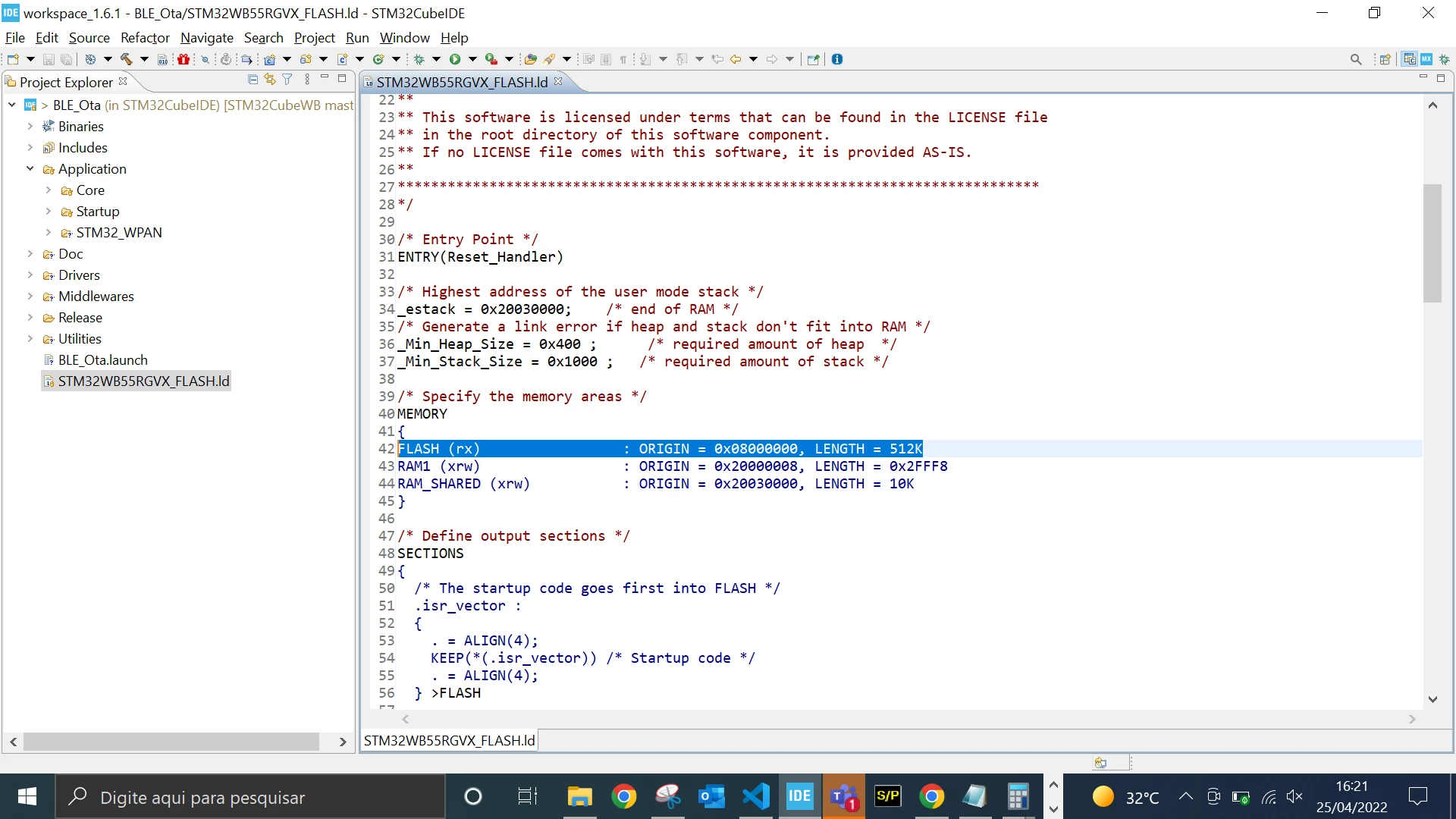
Task: Click Collapse All in Project Explorer
Action: (x=253, y=79)
